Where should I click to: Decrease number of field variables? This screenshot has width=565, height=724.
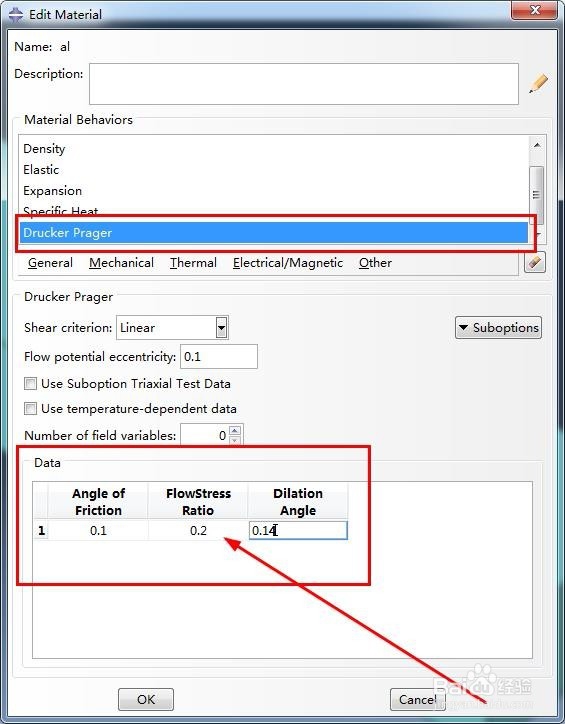click(x=235, y=440)
